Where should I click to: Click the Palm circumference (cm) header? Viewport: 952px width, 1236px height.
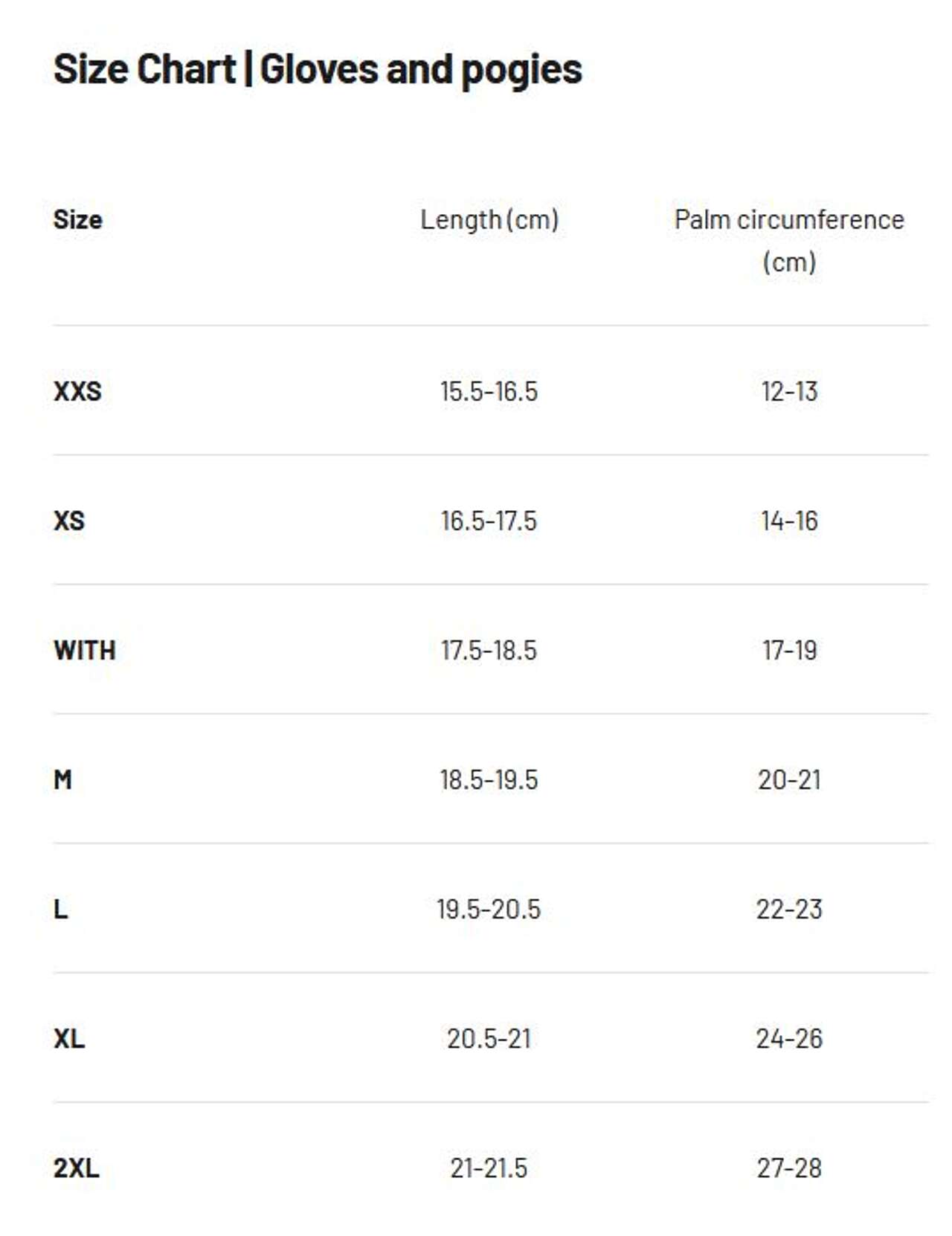coord(789,239)
